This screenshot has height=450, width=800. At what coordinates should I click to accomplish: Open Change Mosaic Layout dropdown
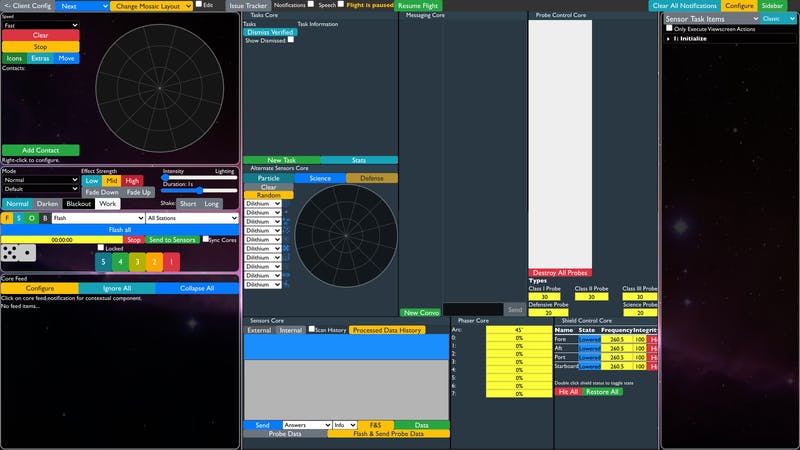tap(152, 6)
